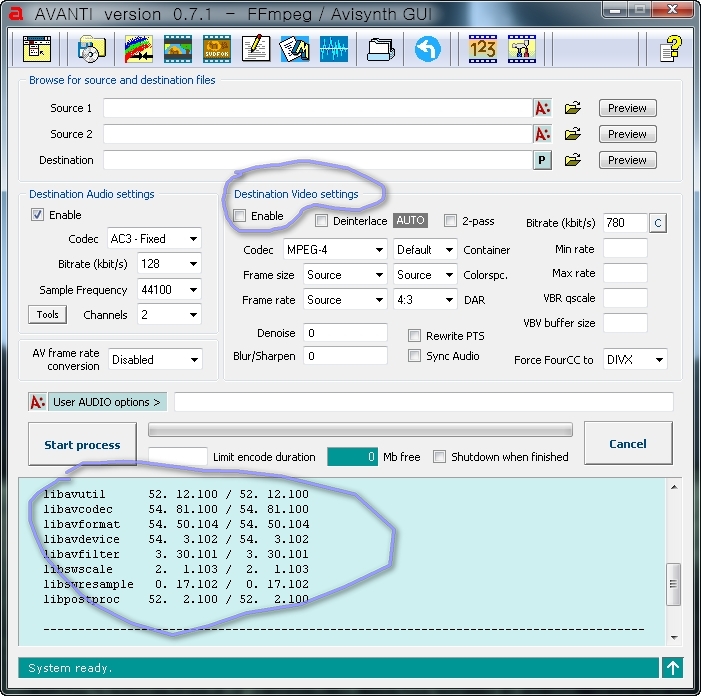Click the blue script editor icon
Viewport: 701px width, 696px height.
pos(295,49)
